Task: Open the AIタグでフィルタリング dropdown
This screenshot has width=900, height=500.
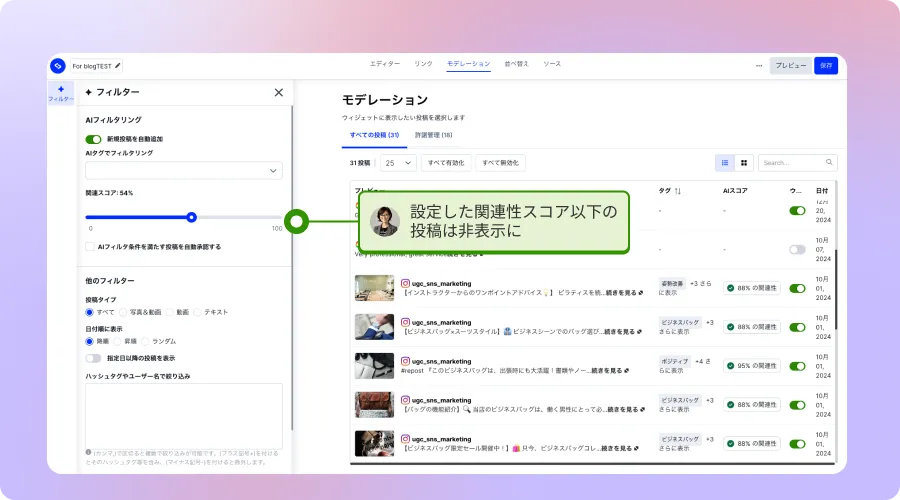Action: pos(184,170)
